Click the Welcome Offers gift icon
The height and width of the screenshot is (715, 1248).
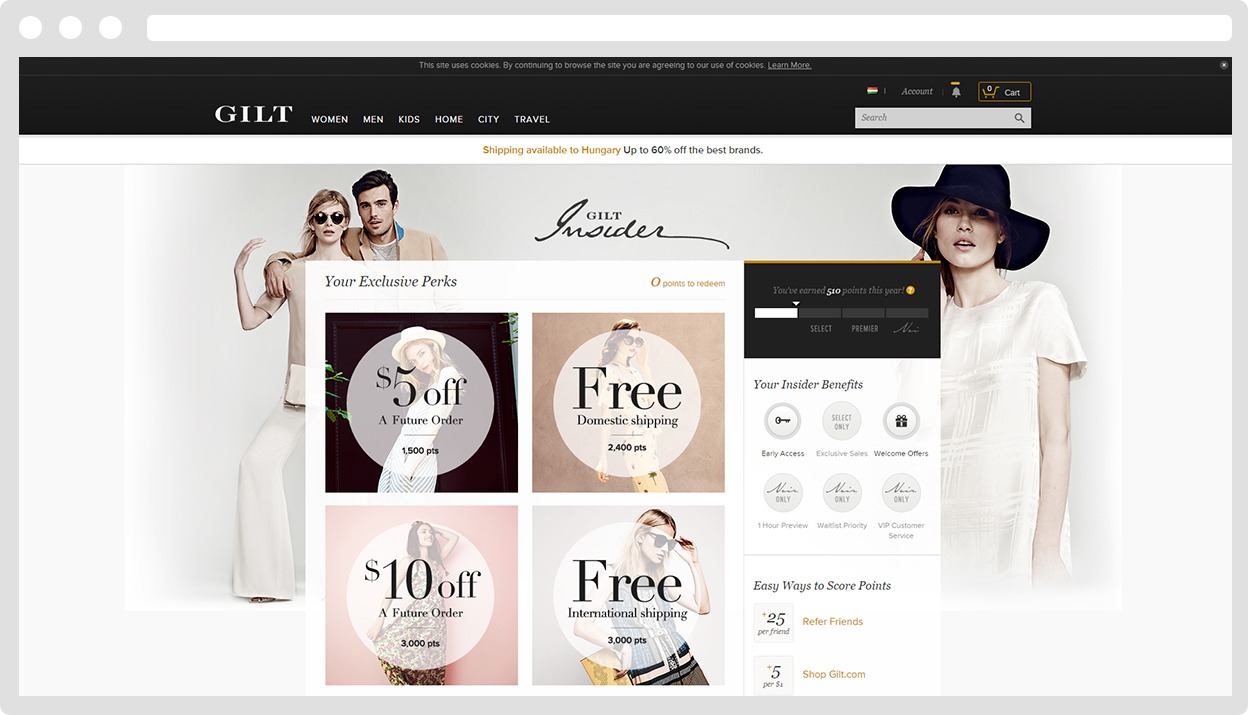click(x=901, y=421)
